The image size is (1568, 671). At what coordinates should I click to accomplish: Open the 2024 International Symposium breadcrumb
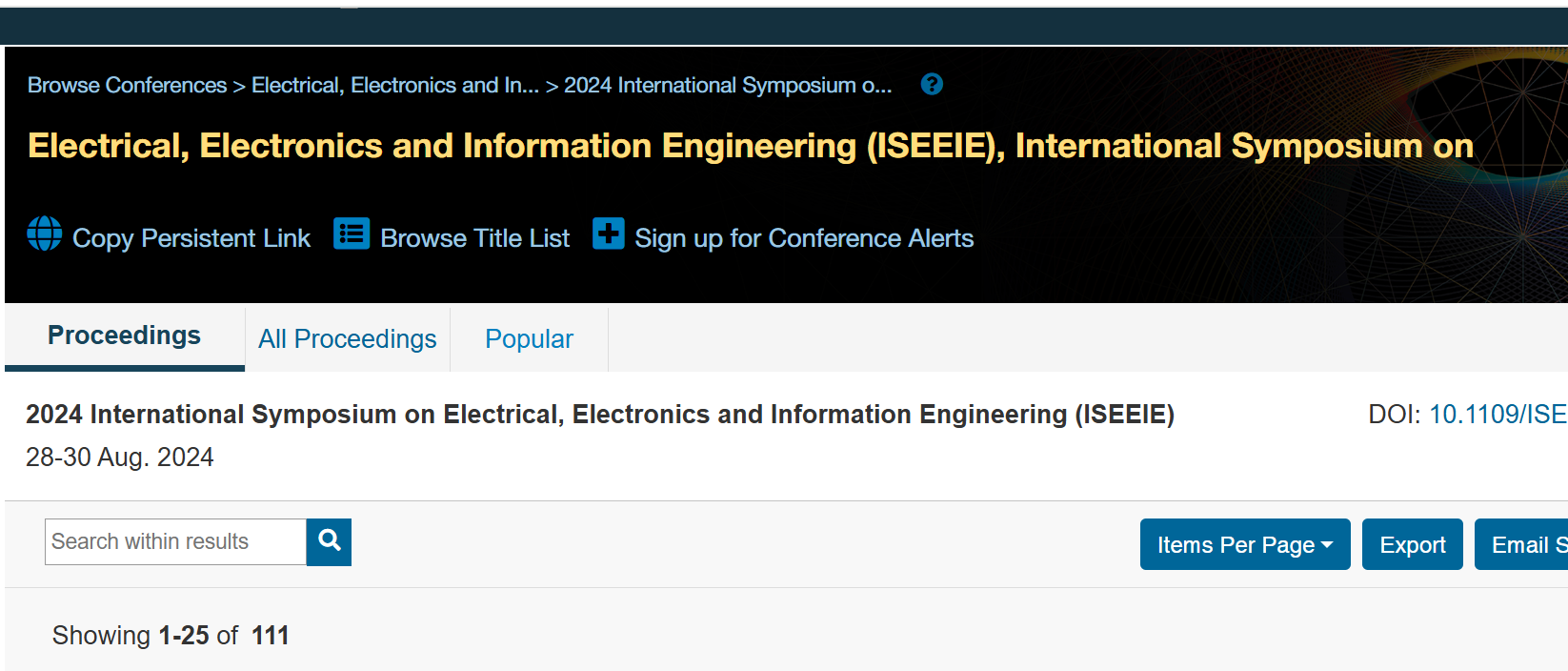tap(728, 86)
